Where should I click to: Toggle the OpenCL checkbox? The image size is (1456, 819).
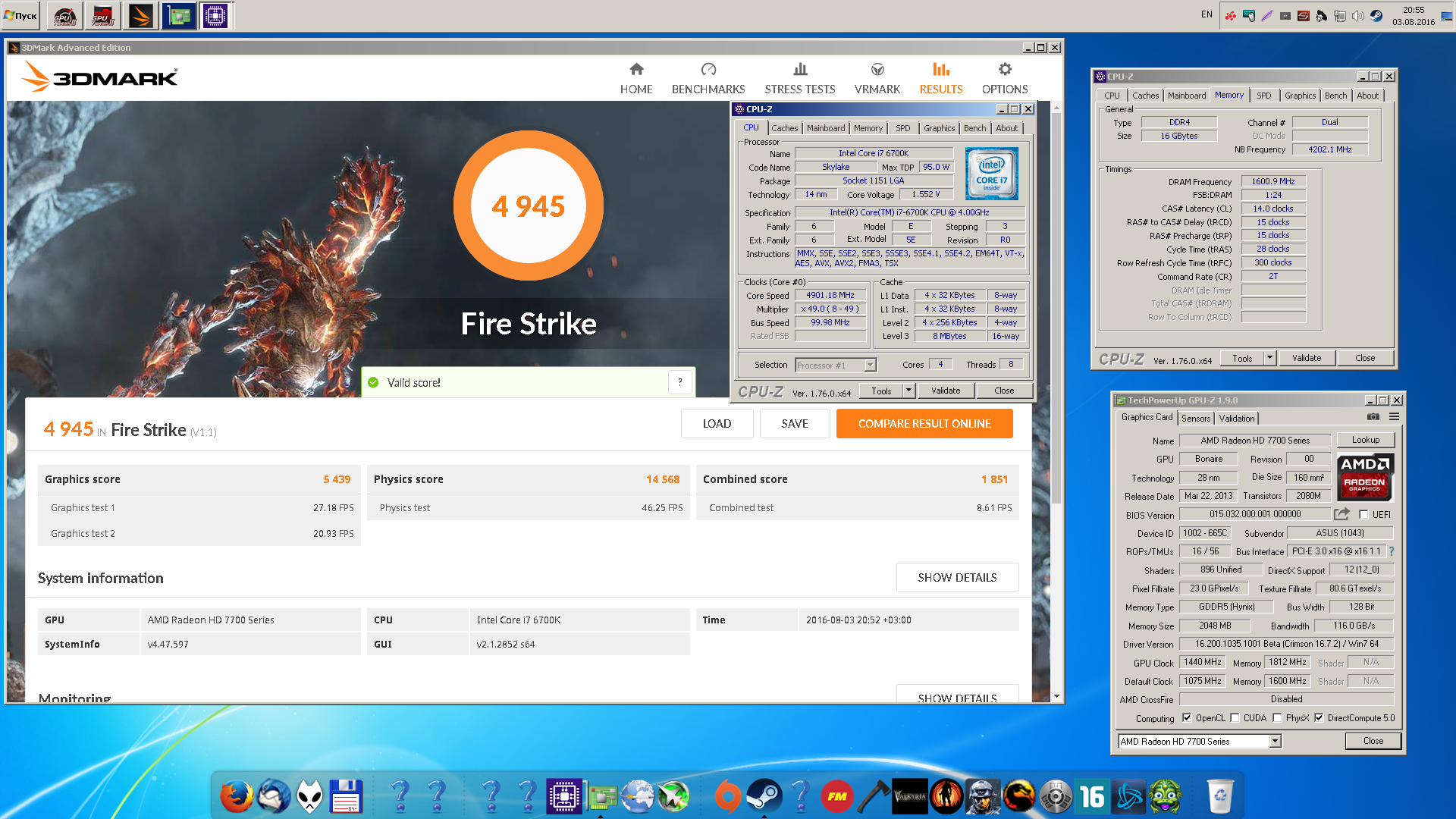point(1187,718)
